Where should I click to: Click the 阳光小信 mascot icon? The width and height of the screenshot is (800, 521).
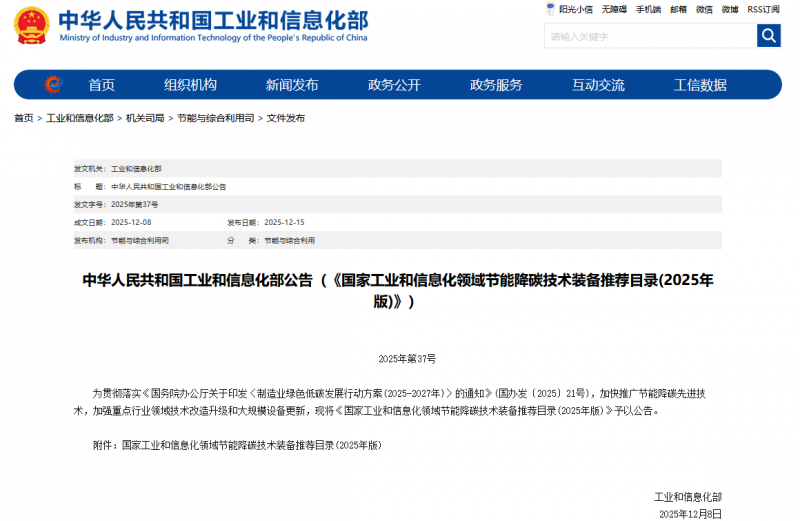click(550, 9)
